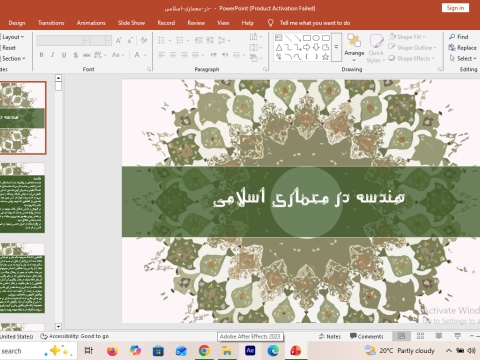Image resolution: width=480 pixels, height=360 pixels.
Task: Select the second slide thumbnail
Action: 22,198
